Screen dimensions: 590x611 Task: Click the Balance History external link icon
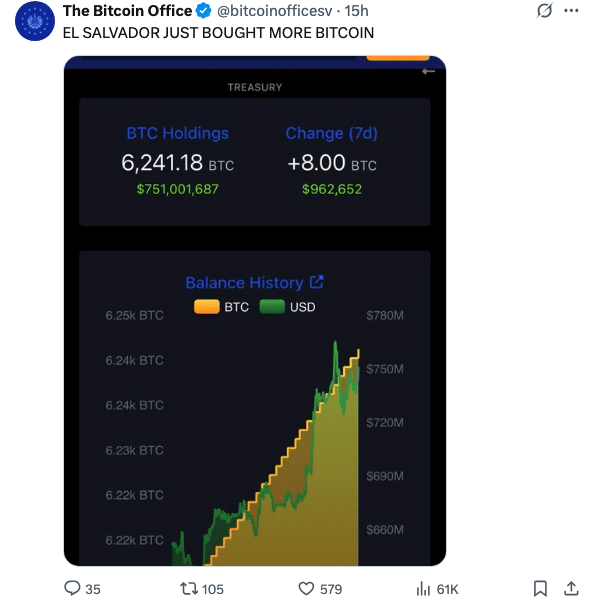click(316, 282)
